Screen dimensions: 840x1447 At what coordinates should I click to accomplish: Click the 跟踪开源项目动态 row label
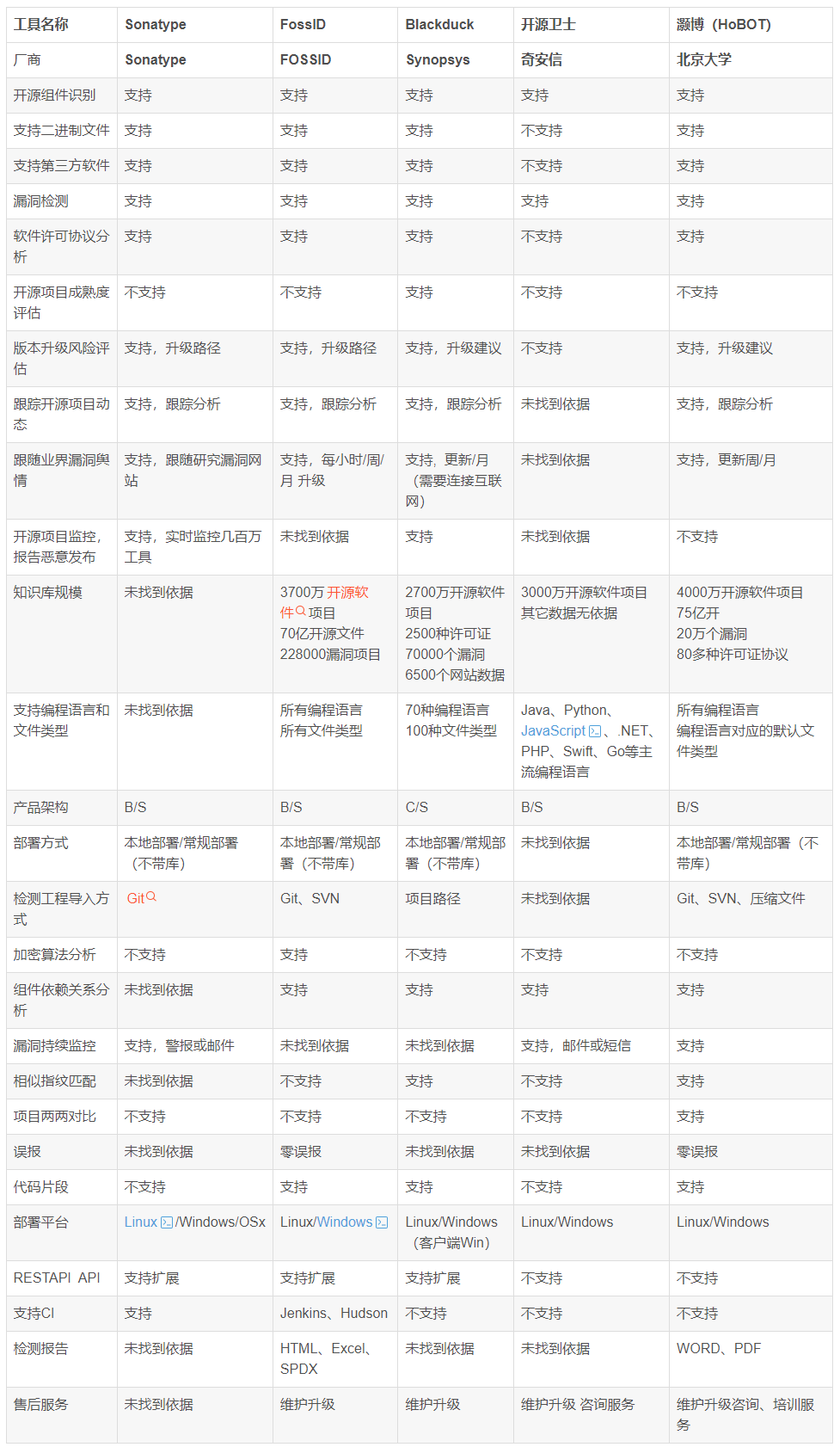click(x=62, y=415)
